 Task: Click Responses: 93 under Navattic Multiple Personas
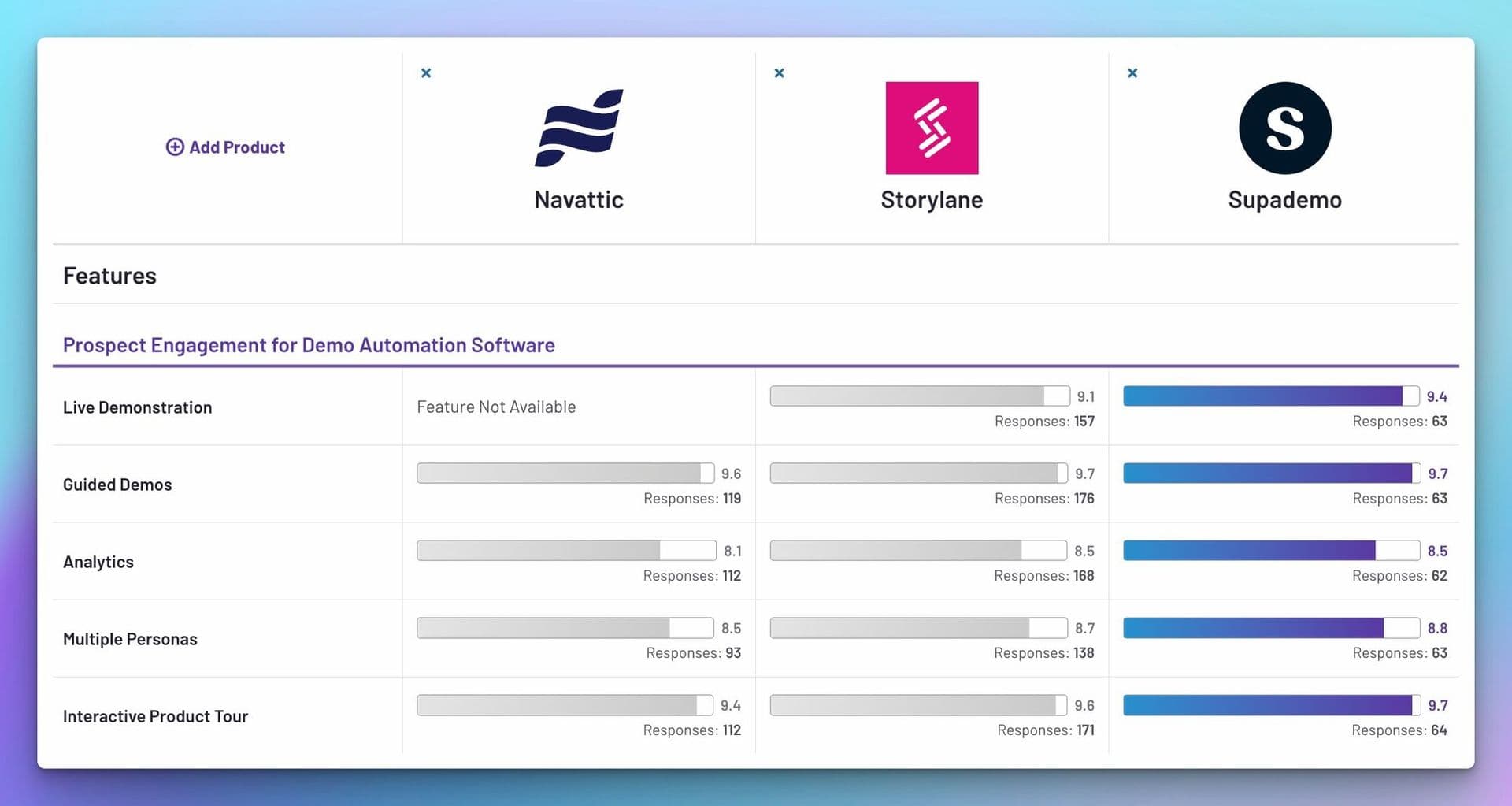point(694,653)
